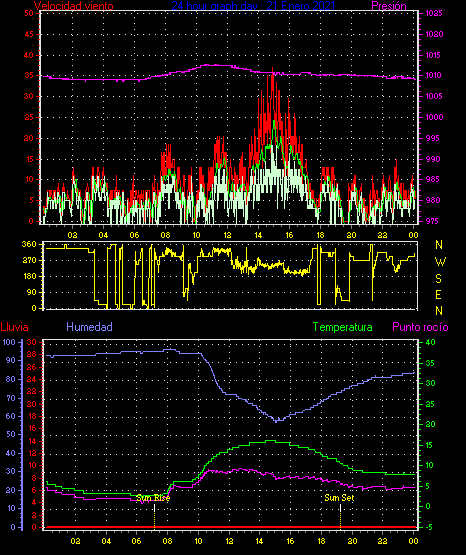Select the 'Temperatura' legend label

click(342, 327)
